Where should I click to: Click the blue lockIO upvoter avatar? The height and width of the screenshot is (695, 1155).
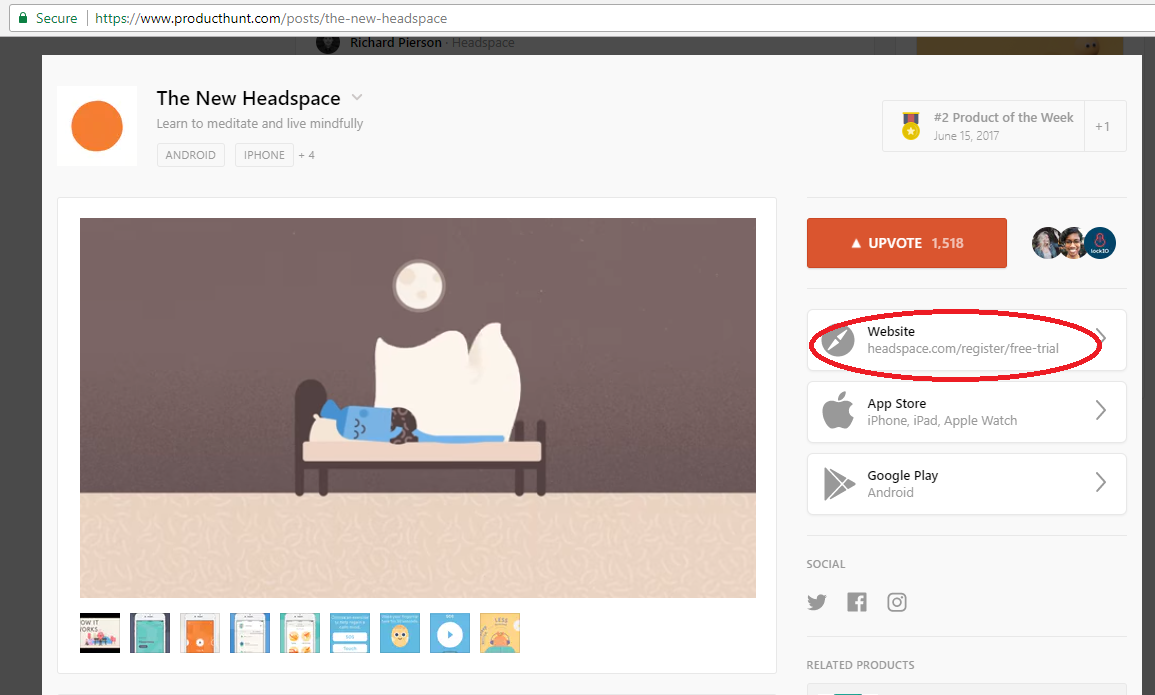(x=1100, y=243)
